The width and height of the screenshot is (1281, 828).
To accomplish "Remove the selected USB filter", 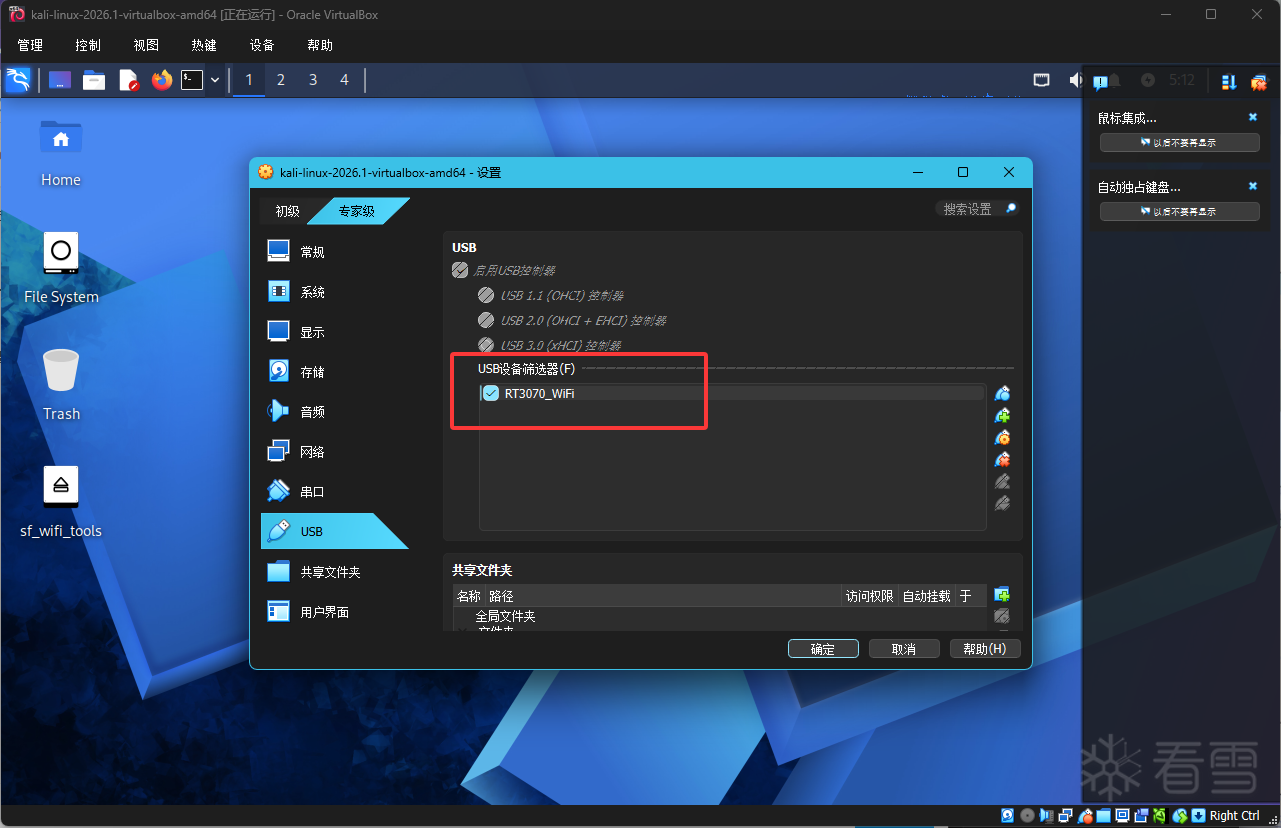I will click(x=1002, y=459).
